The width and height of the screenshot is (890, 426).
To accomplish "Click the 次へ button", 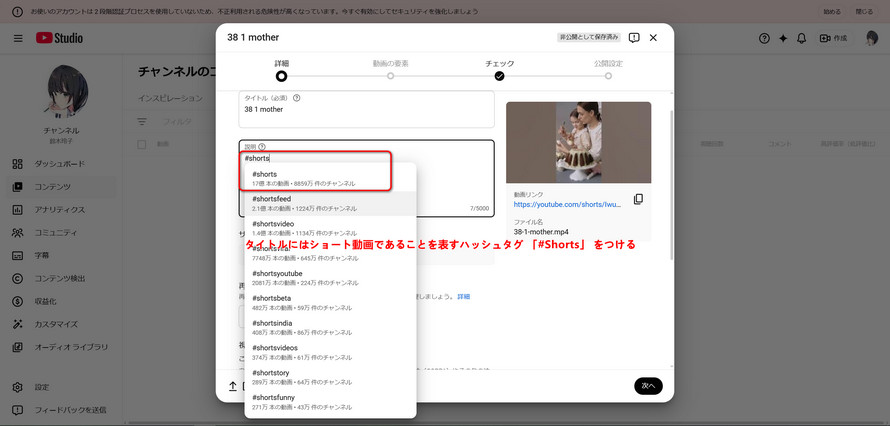I will 648,386.
